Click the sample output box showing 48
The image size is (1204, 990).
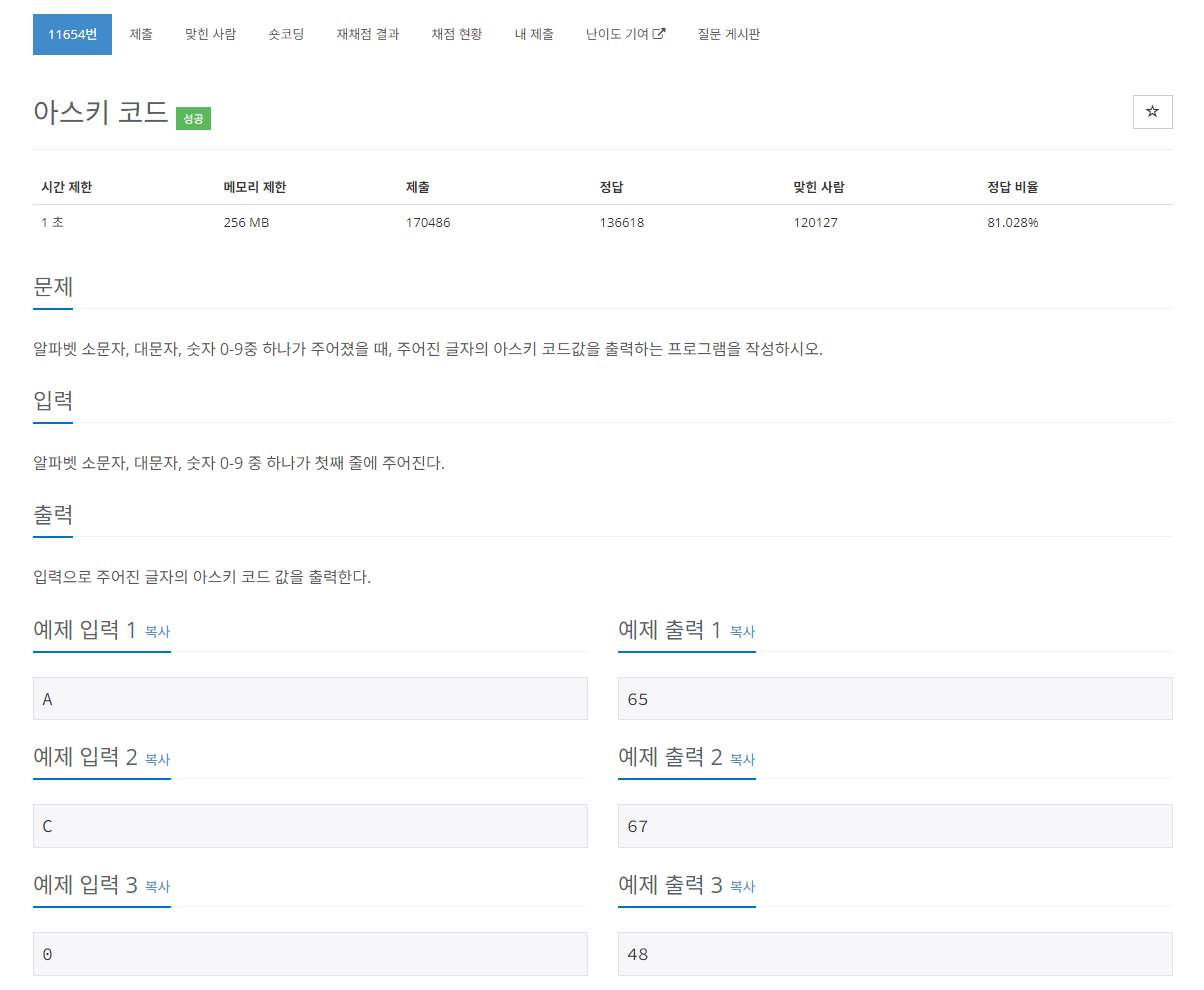click(x=895, y=954)
